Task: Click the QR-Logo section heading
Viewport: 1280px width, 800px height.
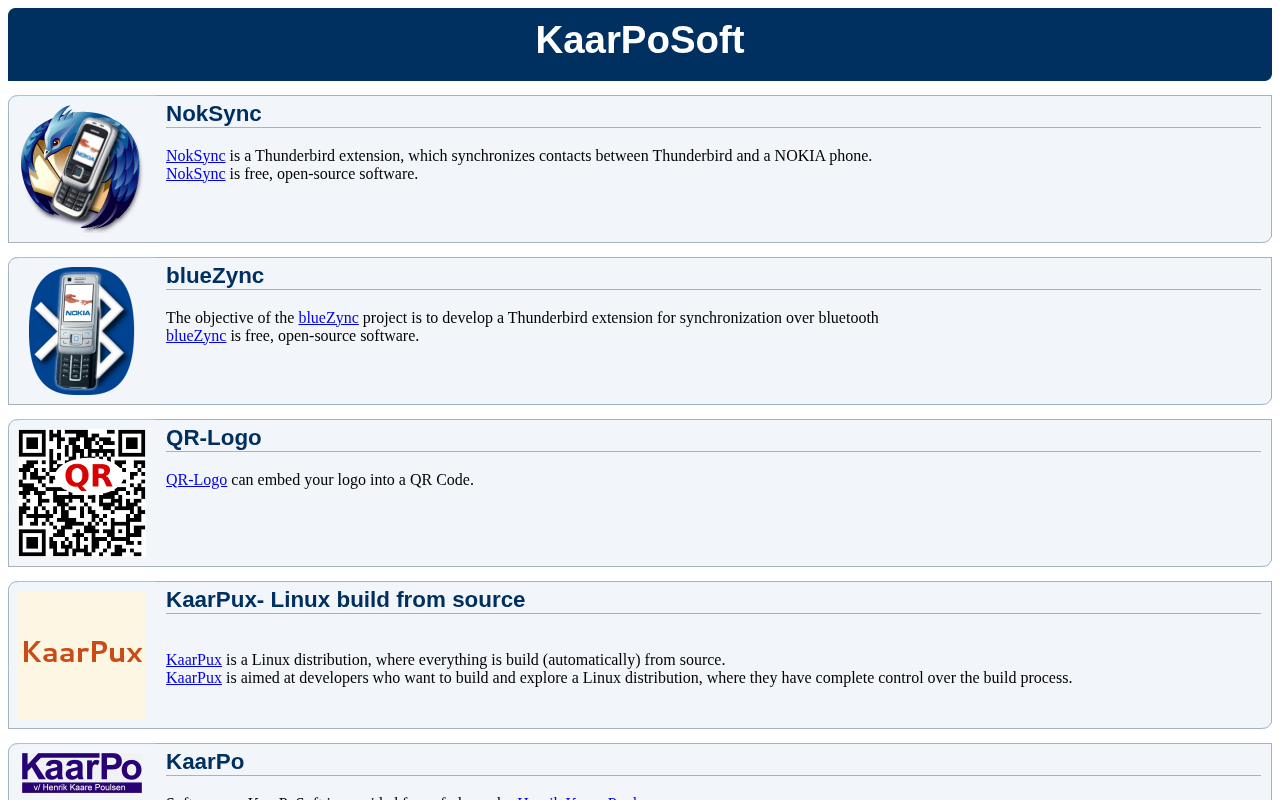Action: pos(214,438)
